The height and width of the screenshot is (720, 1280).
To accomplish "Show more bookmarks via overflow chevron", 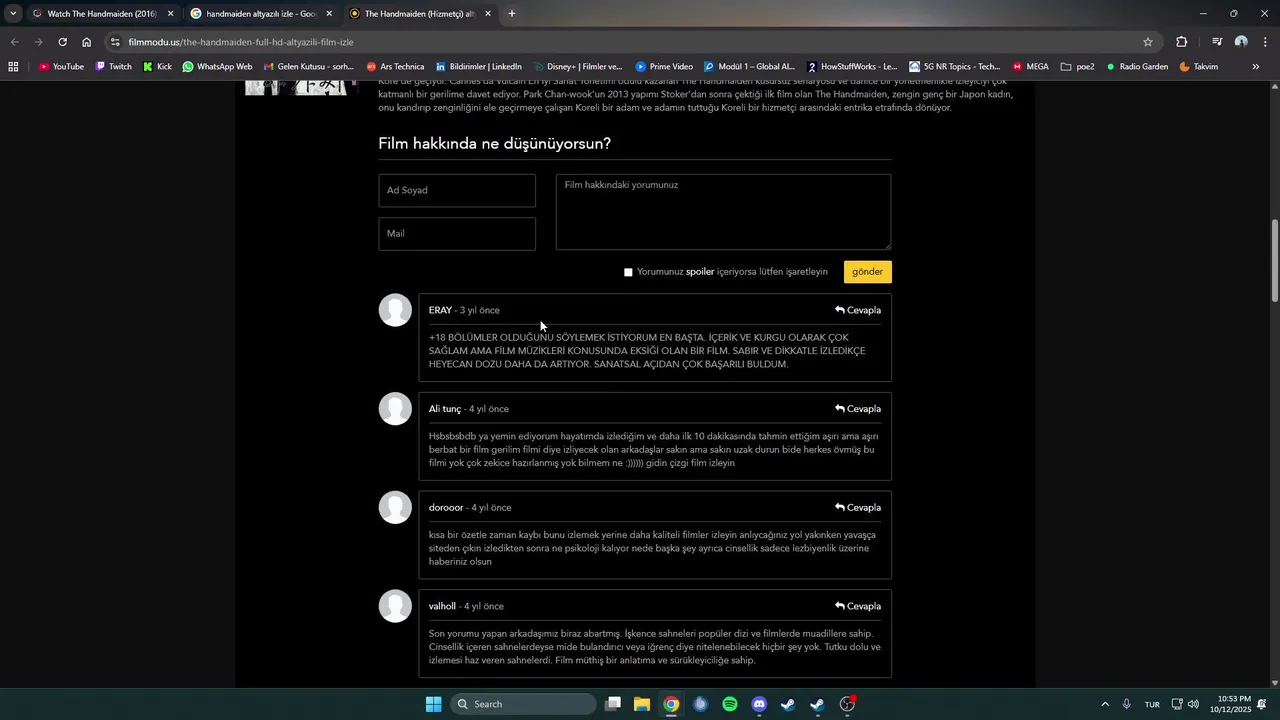I will tap(1256, 67).
